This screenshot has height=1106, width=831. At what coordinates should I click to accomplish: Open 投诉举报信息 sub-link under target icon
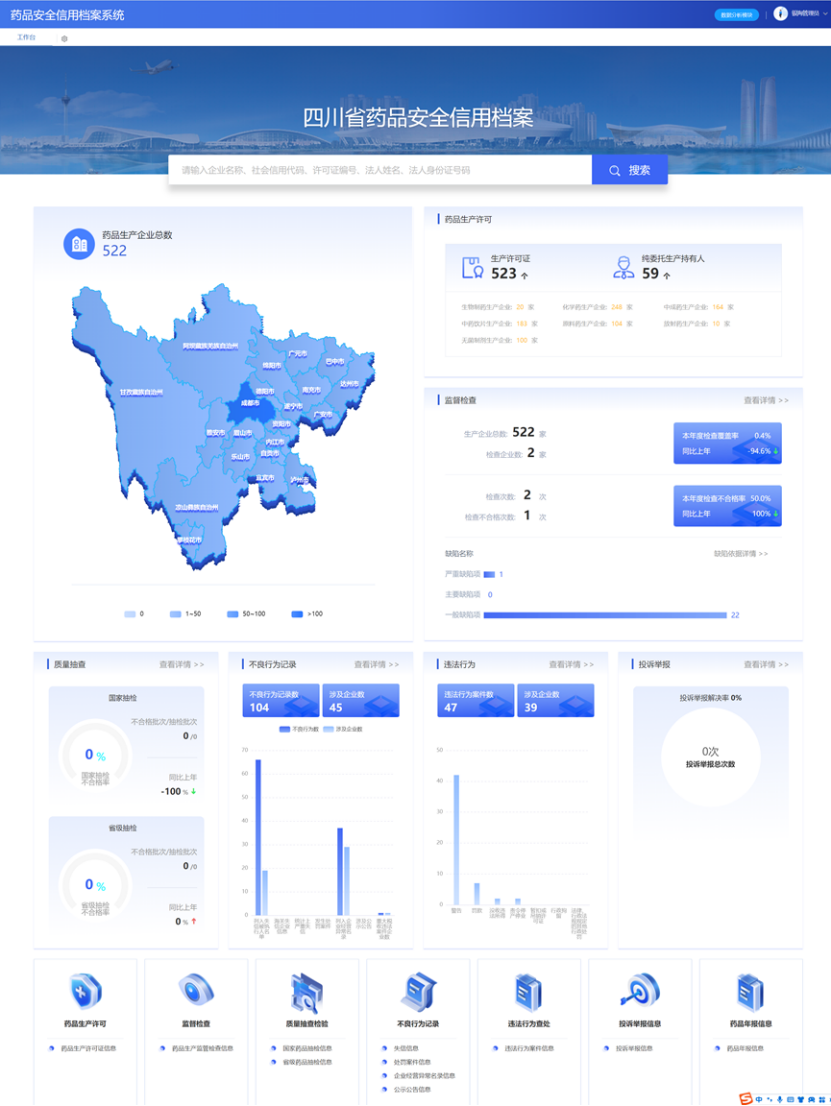click(x=634, y=1049)
